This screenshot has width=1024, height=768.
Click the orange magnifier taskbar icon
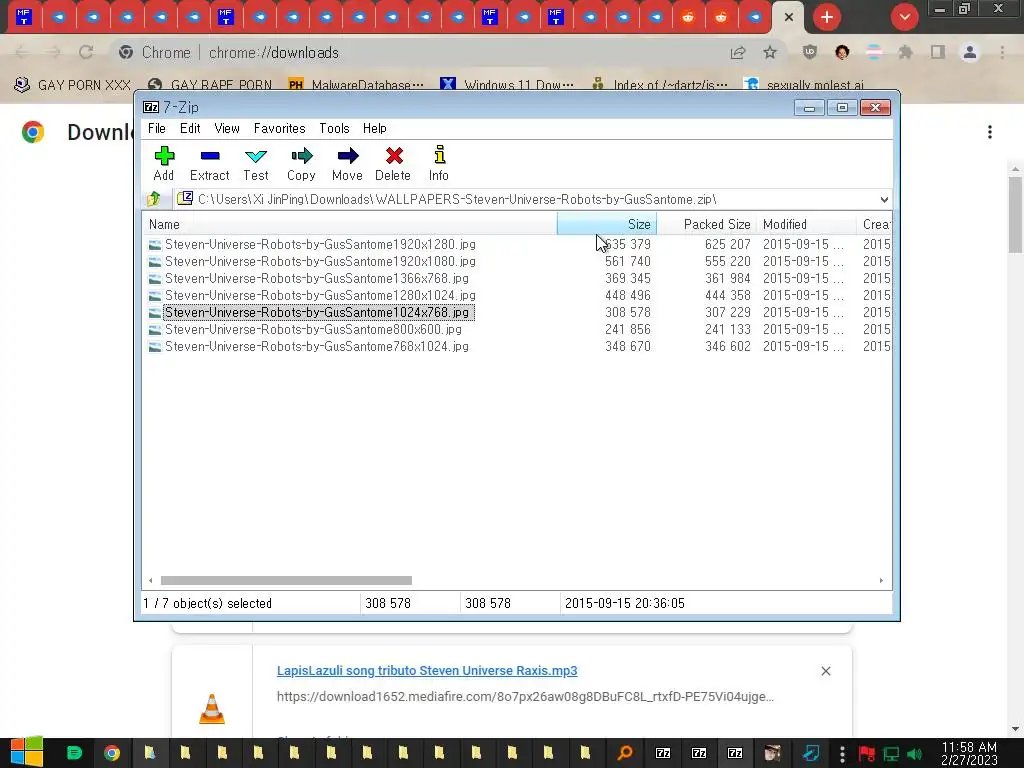point(624,753)
